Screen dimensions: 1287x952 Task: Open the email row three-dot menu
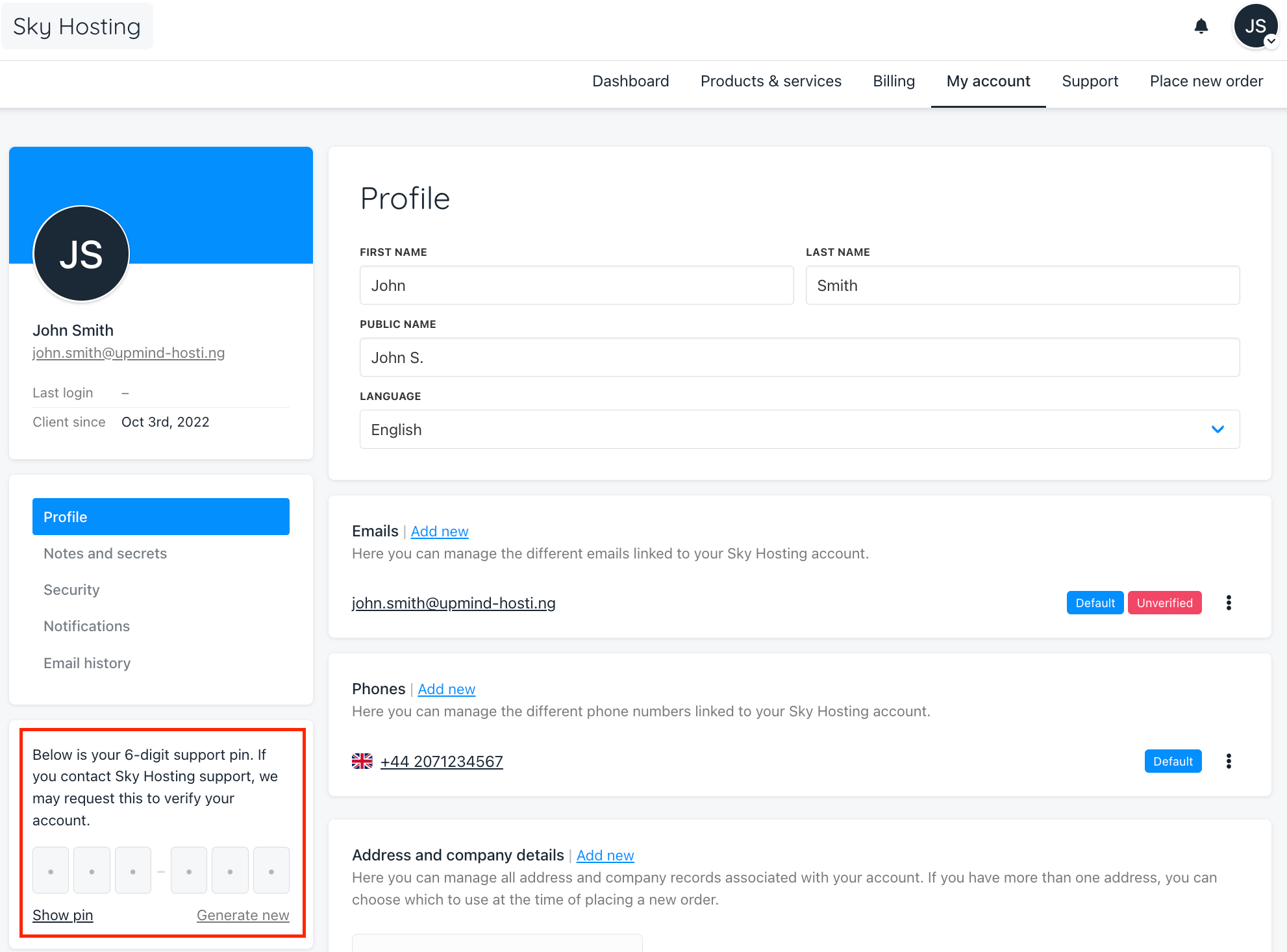pyautogui.click(x=1228, y=603)
